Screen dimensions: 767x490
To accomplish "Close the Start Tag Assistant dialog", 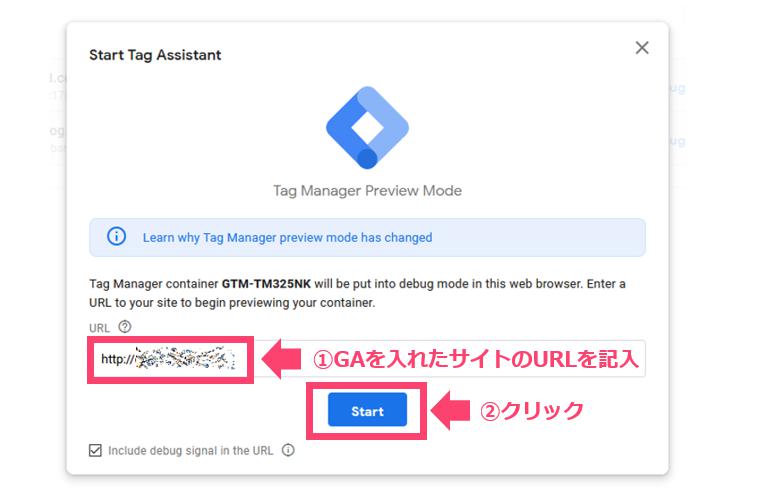I will point(642,48).
